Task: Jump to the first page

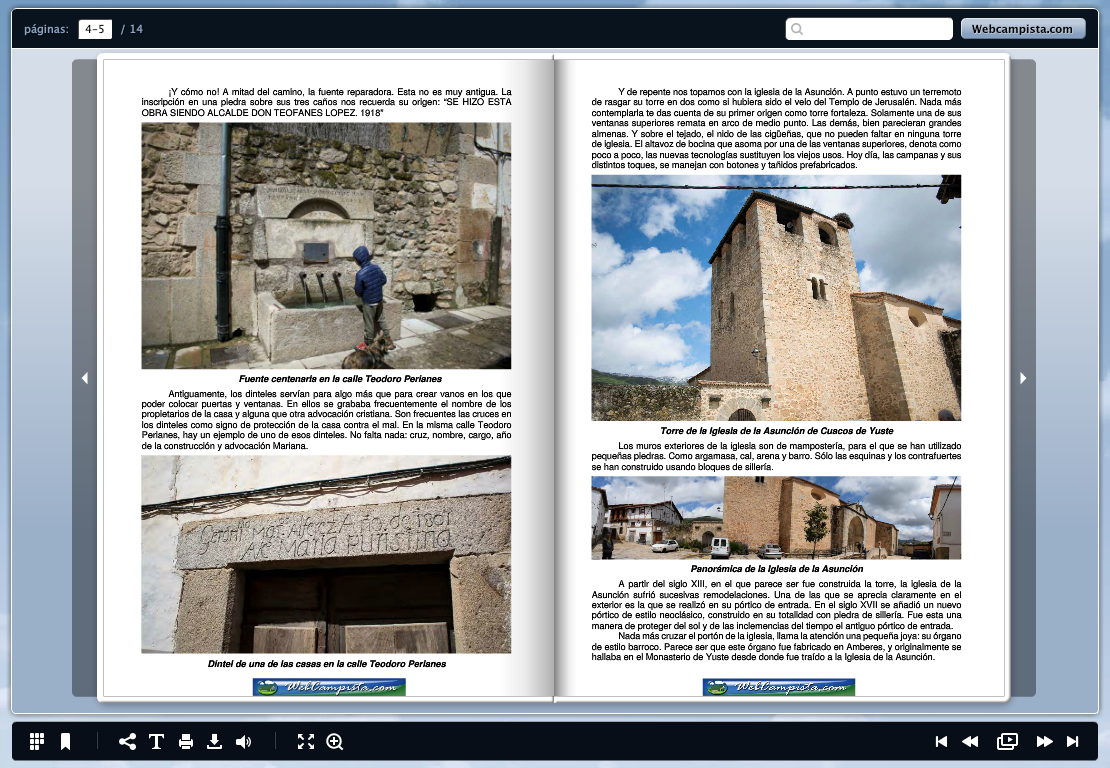Action: pyautogui.click(x=941, y=741)
